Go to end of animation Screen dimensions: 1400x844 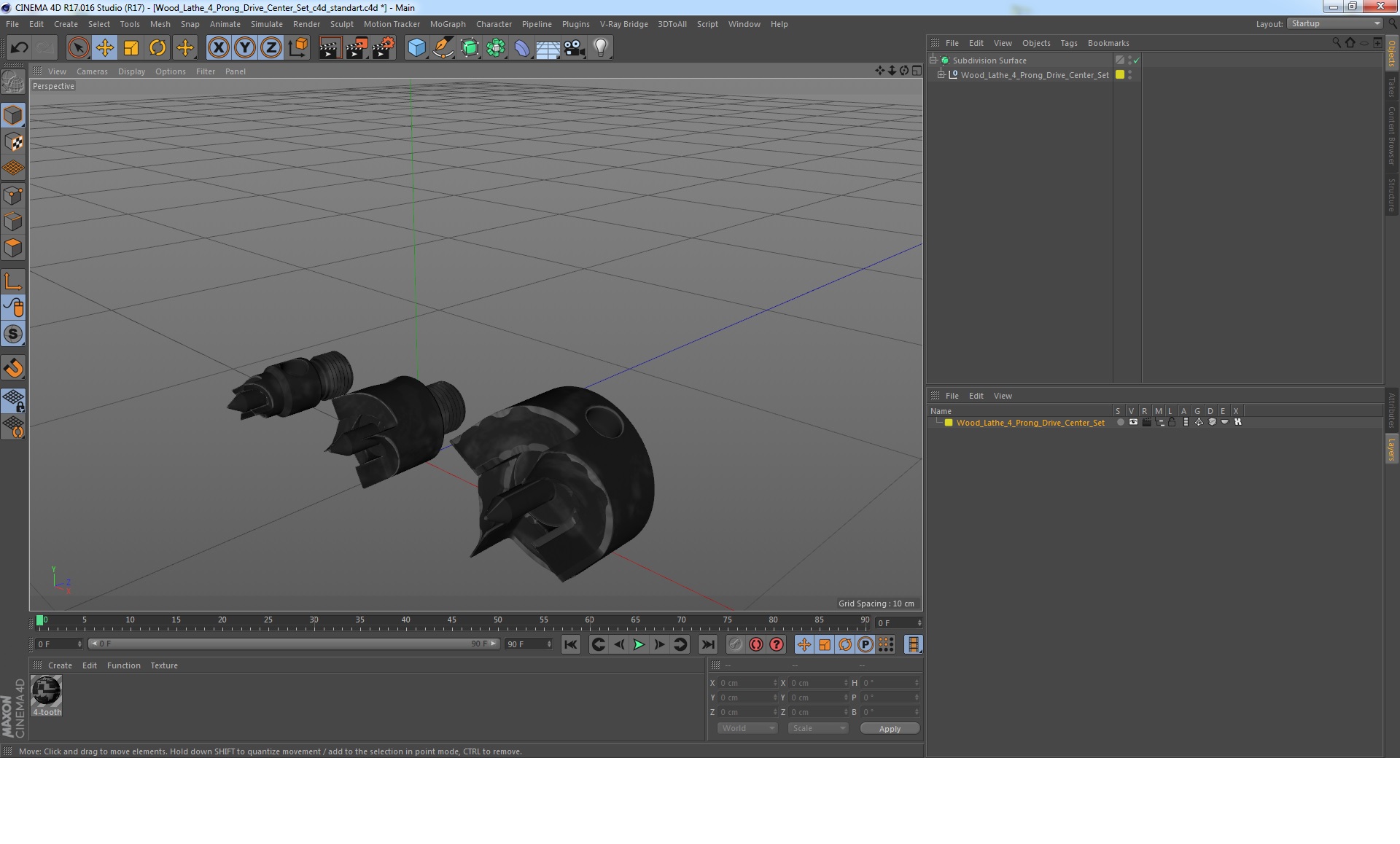(x=708, y=644)
